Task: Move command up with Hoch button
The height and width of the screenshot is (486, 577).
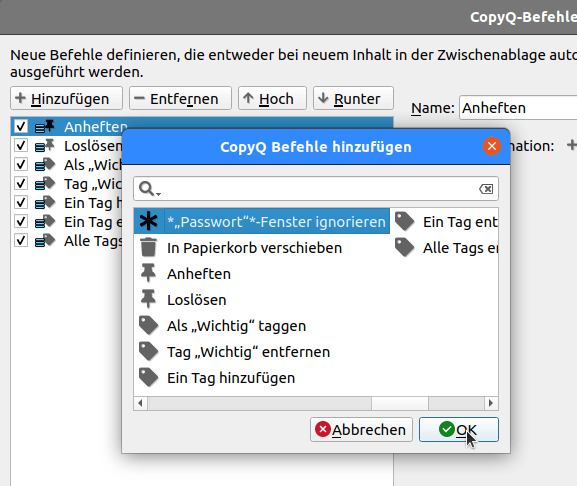Action: tap(272, 98)
